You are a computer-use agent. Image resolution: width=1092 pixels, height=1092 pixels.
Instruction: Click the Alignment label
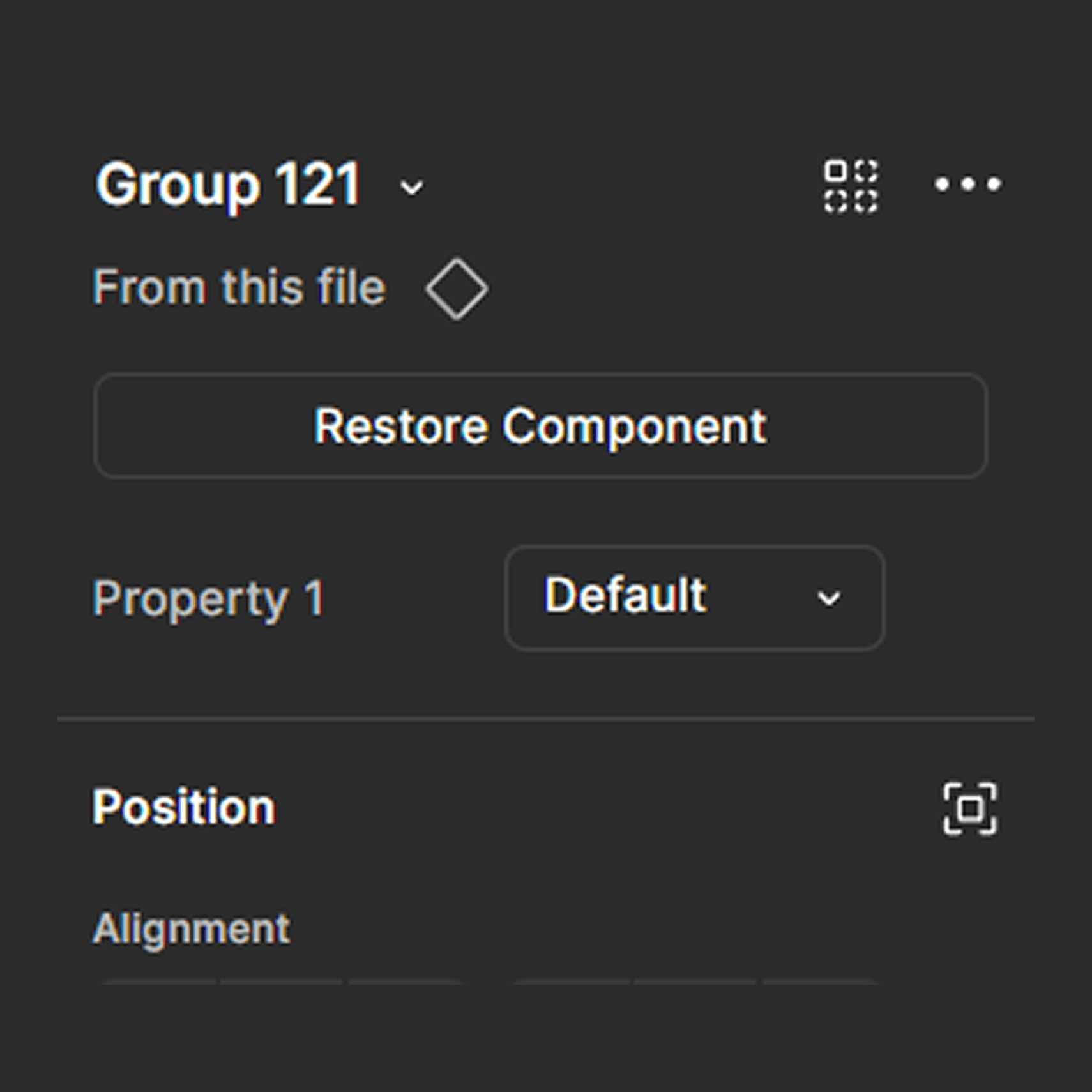(192, 928)
